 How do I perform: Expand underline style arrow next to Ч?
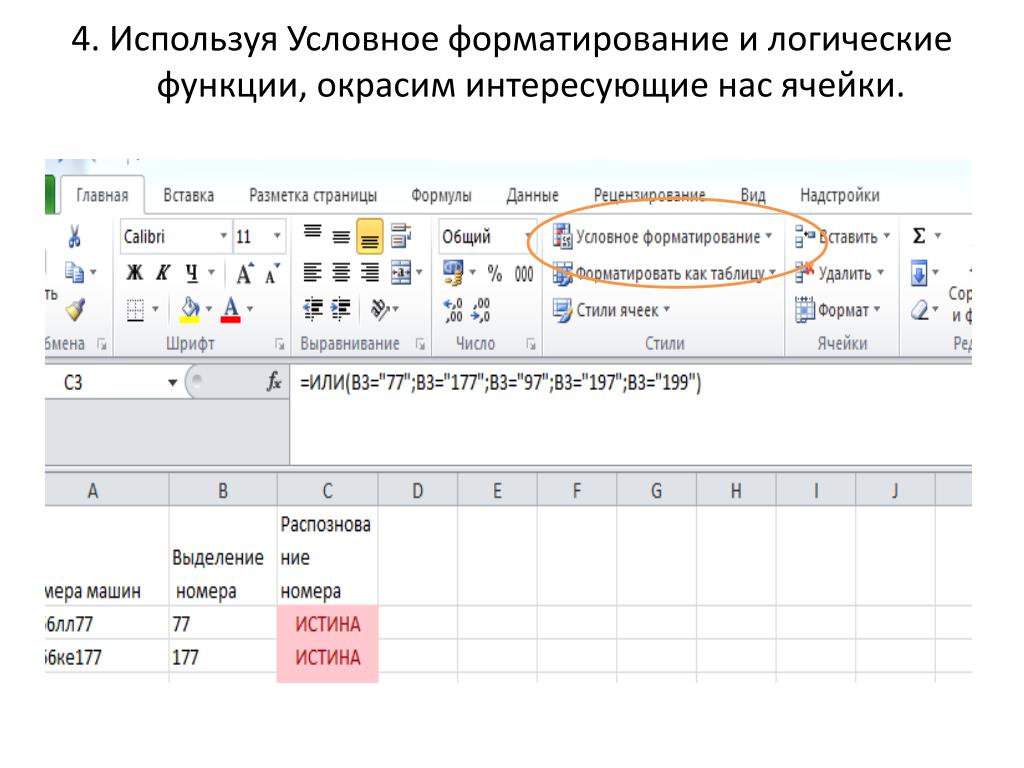(211, 272)
